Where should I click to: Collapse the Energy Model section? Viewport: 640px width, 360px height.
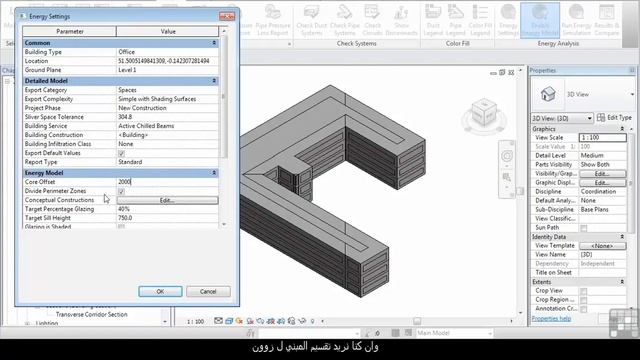[x=214, y=173]
